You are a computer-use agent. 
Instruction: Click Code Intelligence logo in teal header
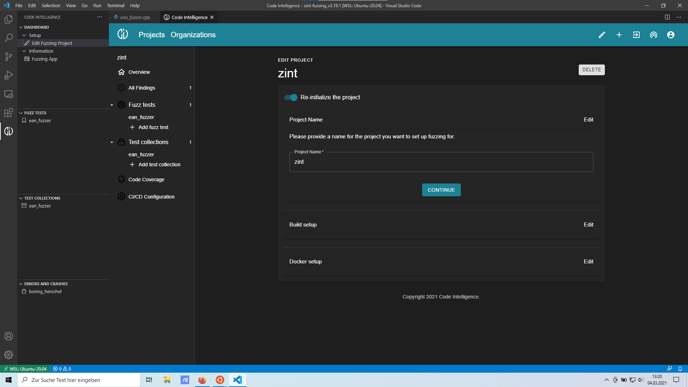(x=122, y=34)
